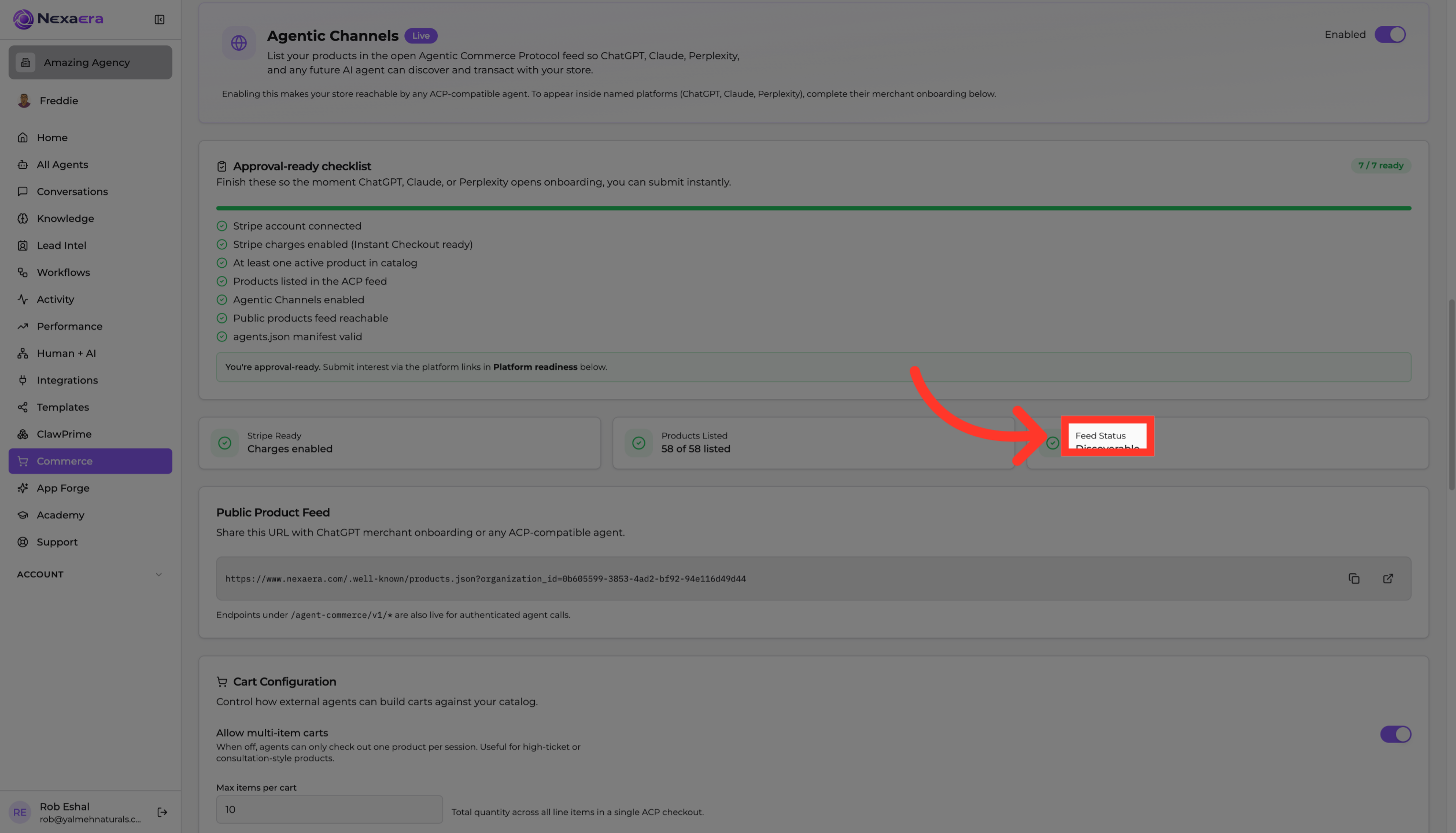1456x833 pixels.
Task: Open the feed URL in a new tab
Action: click(1388, 579)
